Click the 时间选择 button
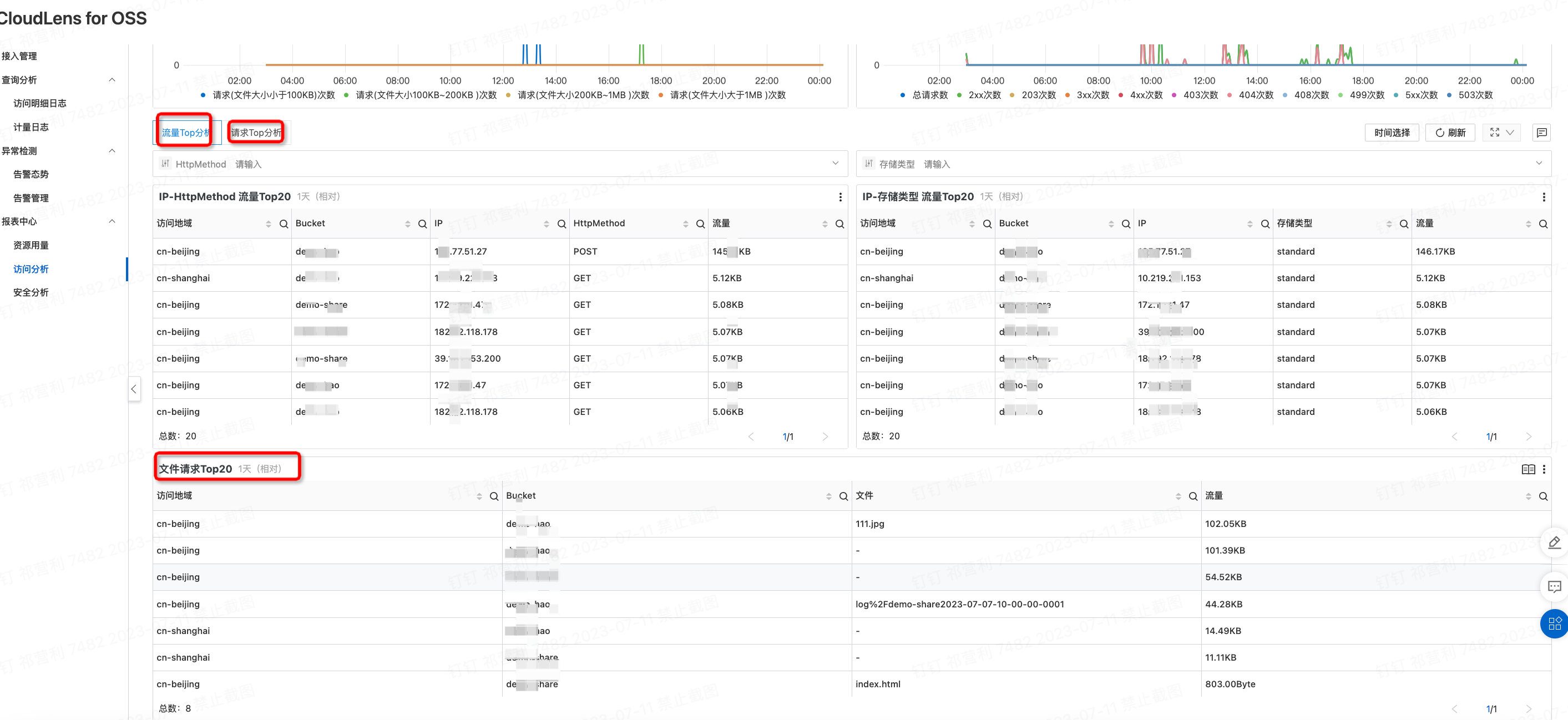The width and height of the screenshot is (1568, 720). pyautogui.click(x=1392, y=132)
